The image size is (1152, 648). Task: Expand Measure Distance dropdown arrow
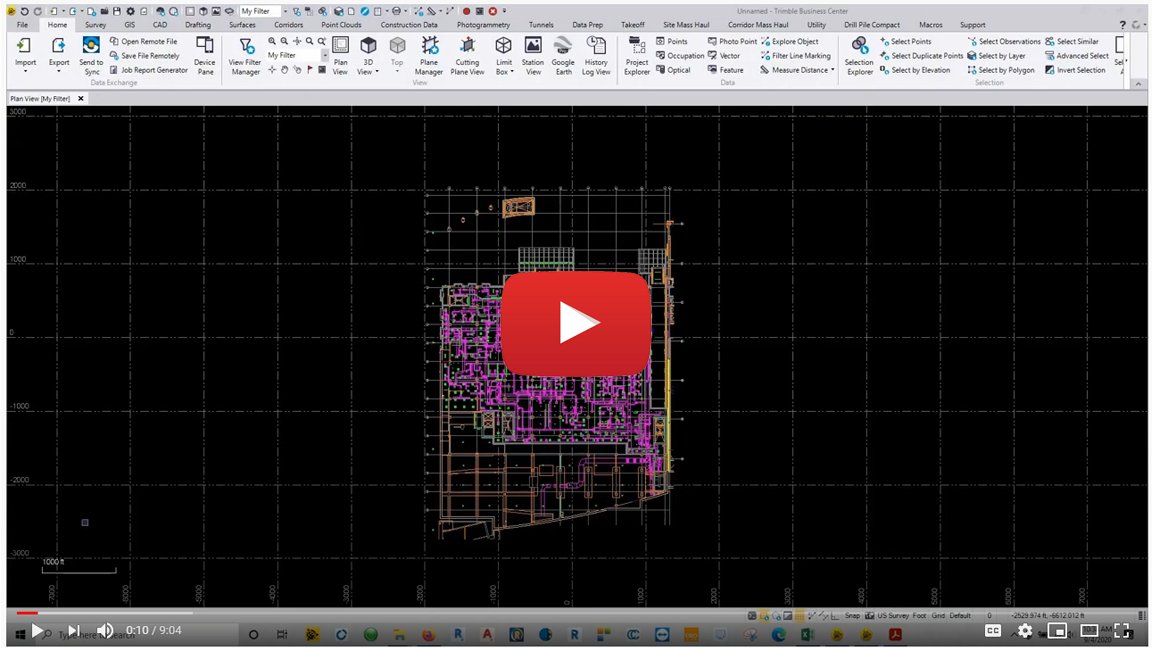coord(832,71)
